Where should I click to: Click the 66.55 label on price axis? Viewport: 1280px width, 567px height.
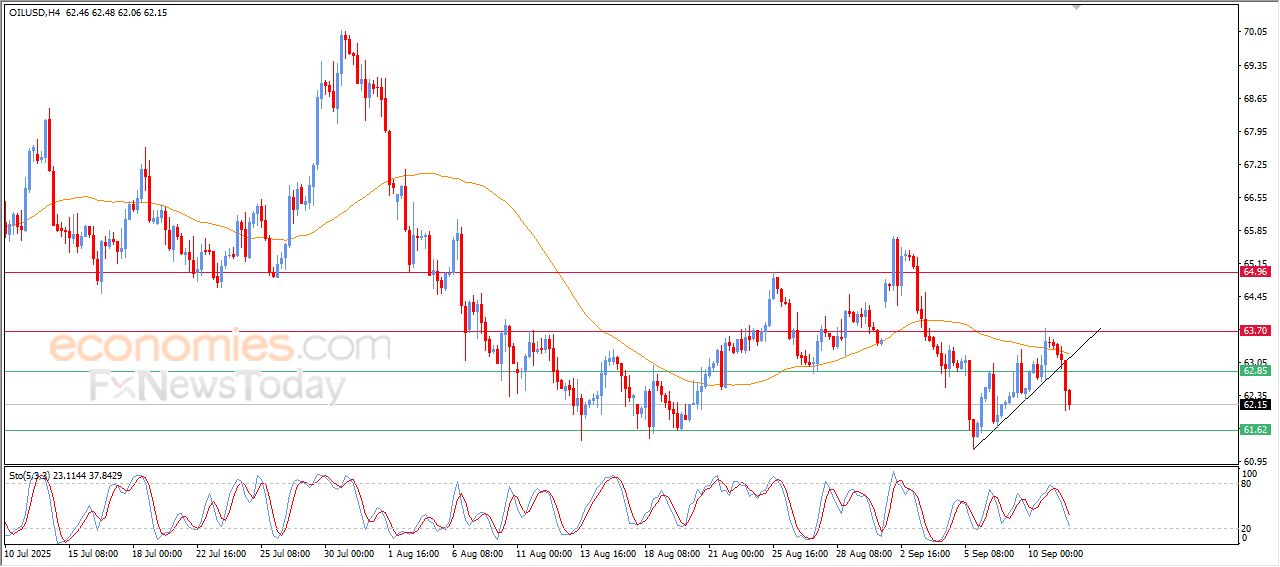tap(1255, 198)
